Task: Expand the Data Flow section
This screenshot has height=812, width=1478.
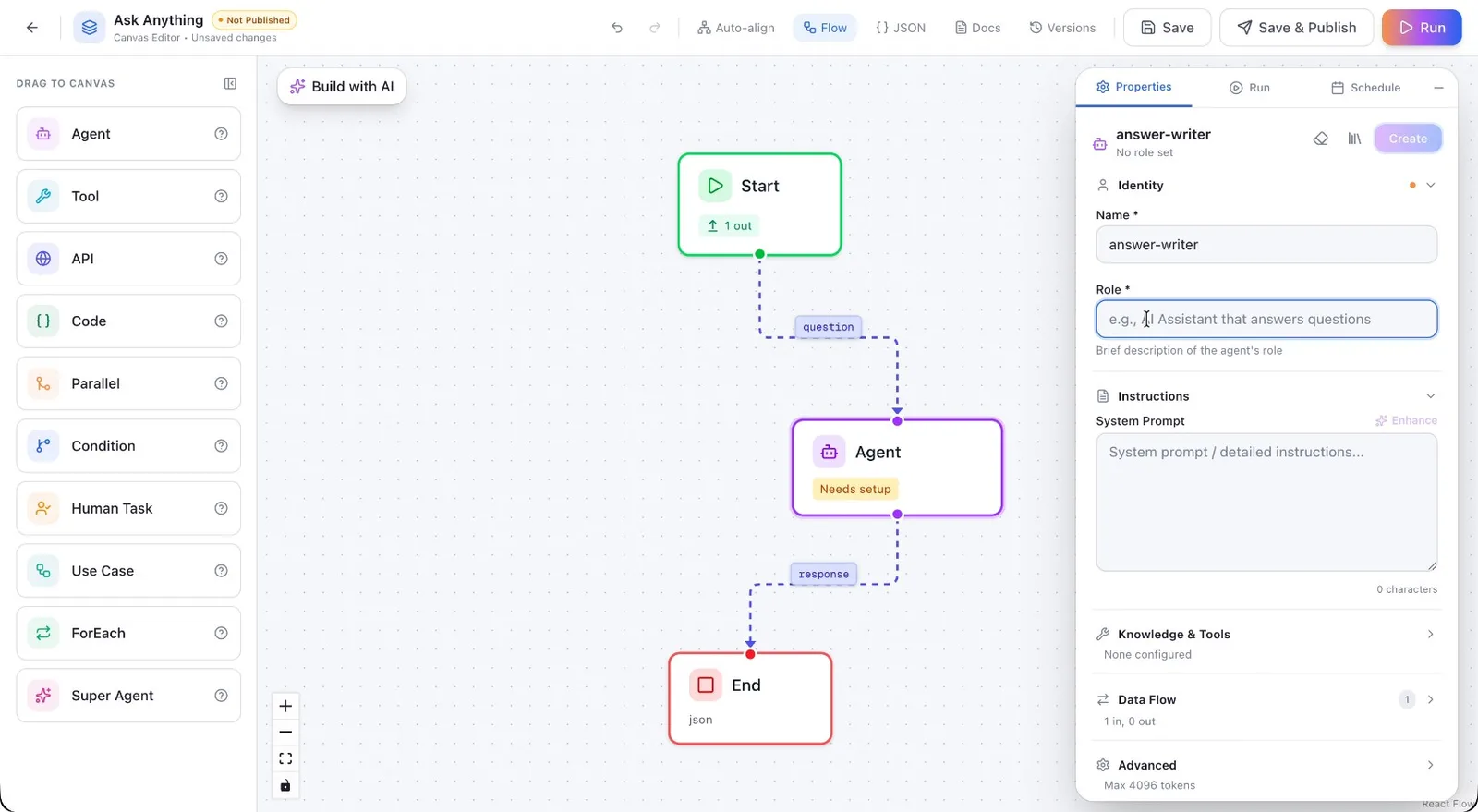Action: (x=1431, y=699)
